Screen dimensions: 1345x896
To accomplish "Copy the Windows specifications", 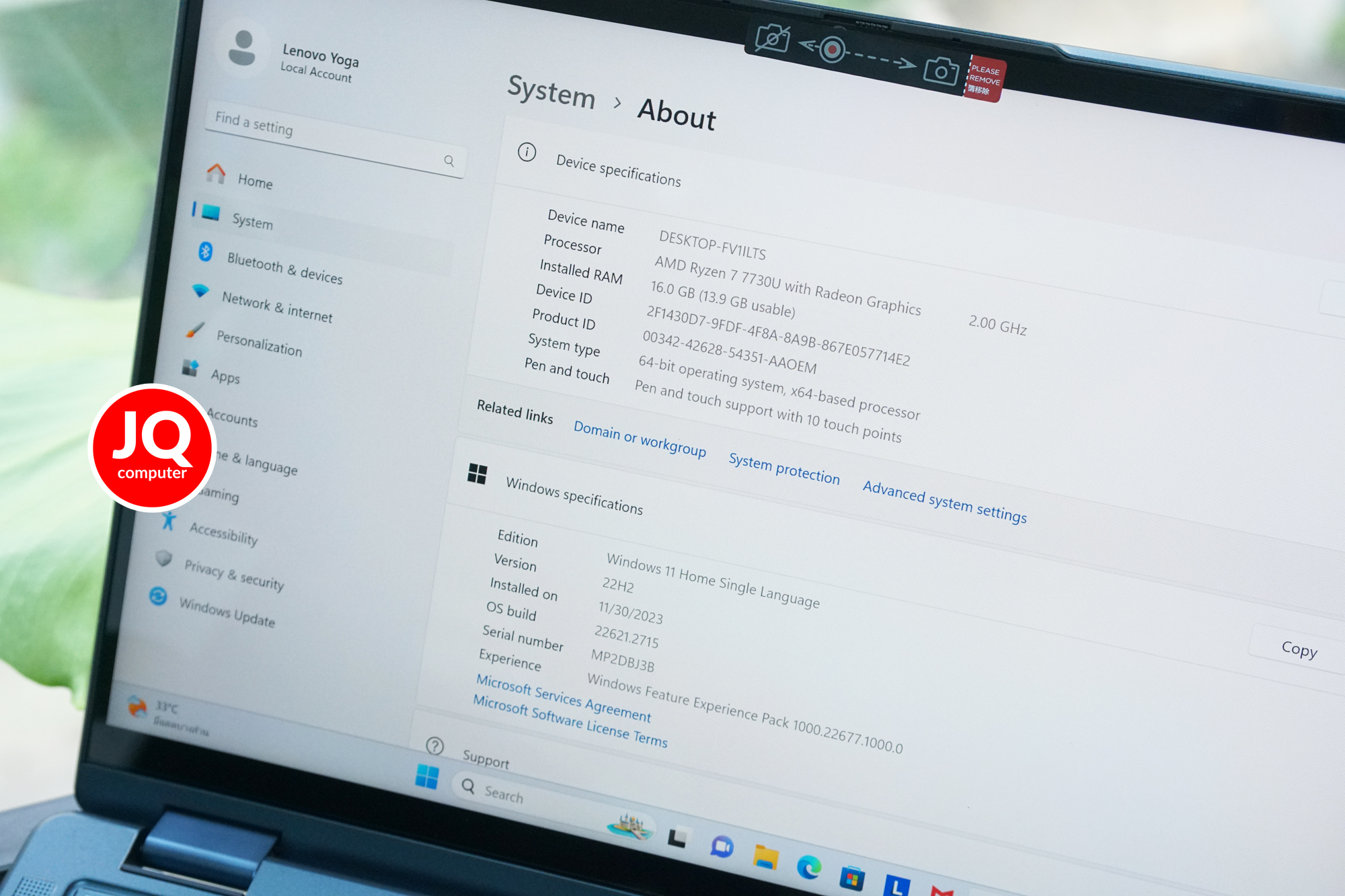I will coord(1299,649).
